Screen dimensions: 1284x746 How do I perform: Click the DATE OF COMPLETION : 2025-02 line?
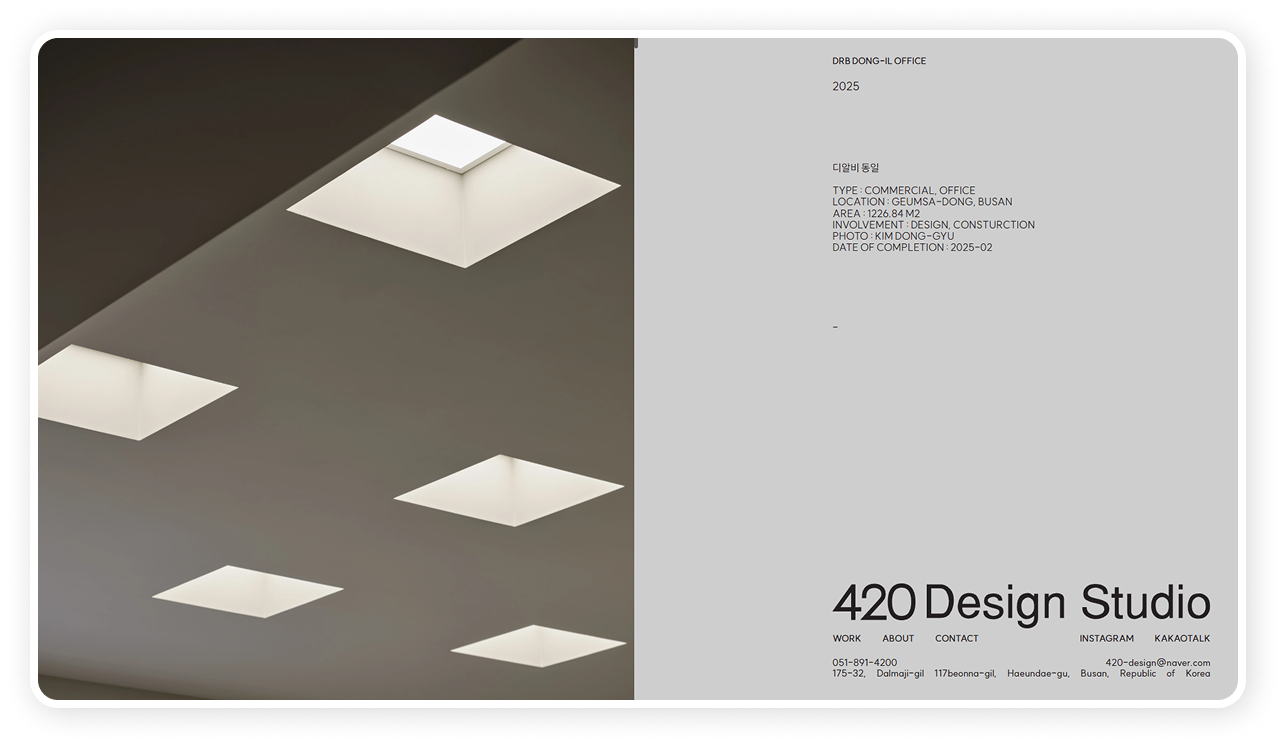[912, 248]
